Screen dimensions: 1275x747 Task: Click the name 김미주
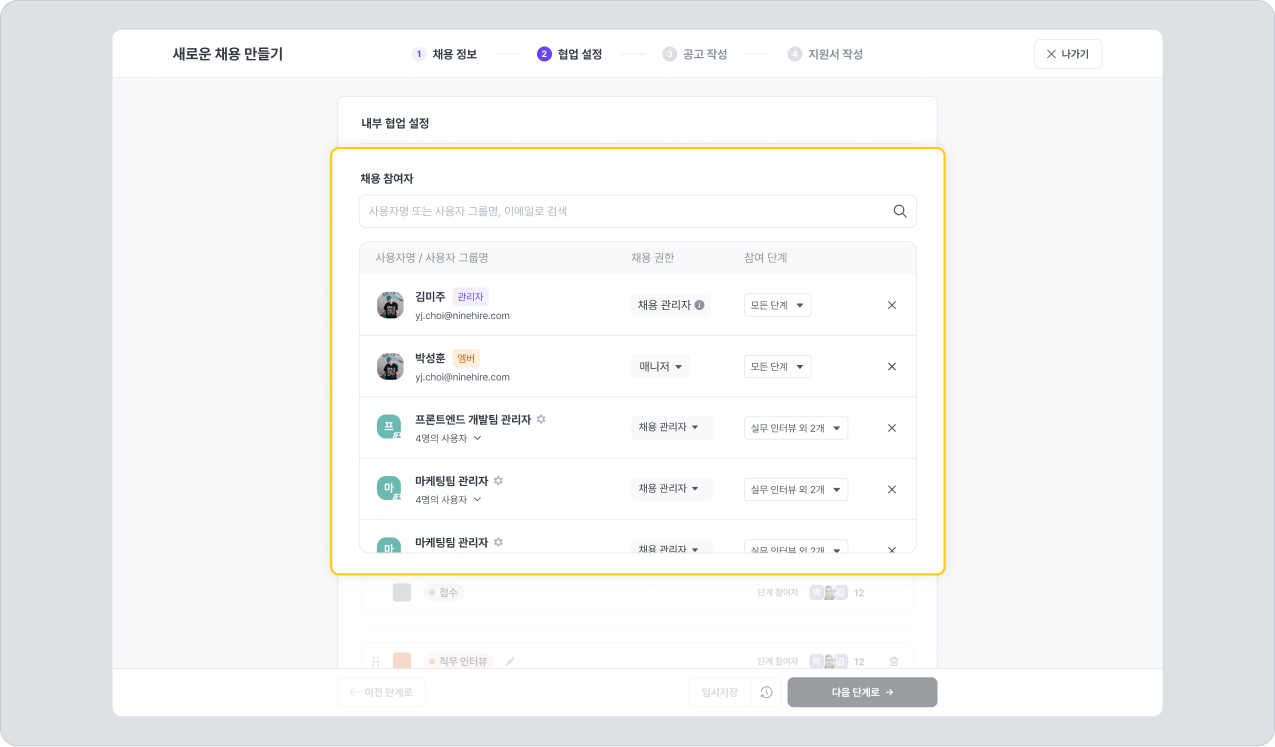coord(430,297)
